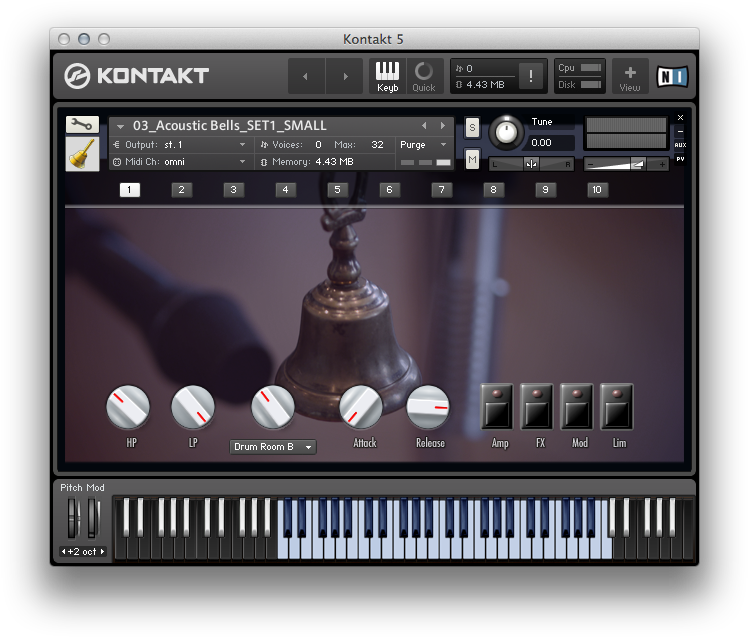Image resolution: width=748 pixels, height=637 pixels.
Task: Toggle the Keyb on-screen keyboard button
Action: tap(387, 76)
